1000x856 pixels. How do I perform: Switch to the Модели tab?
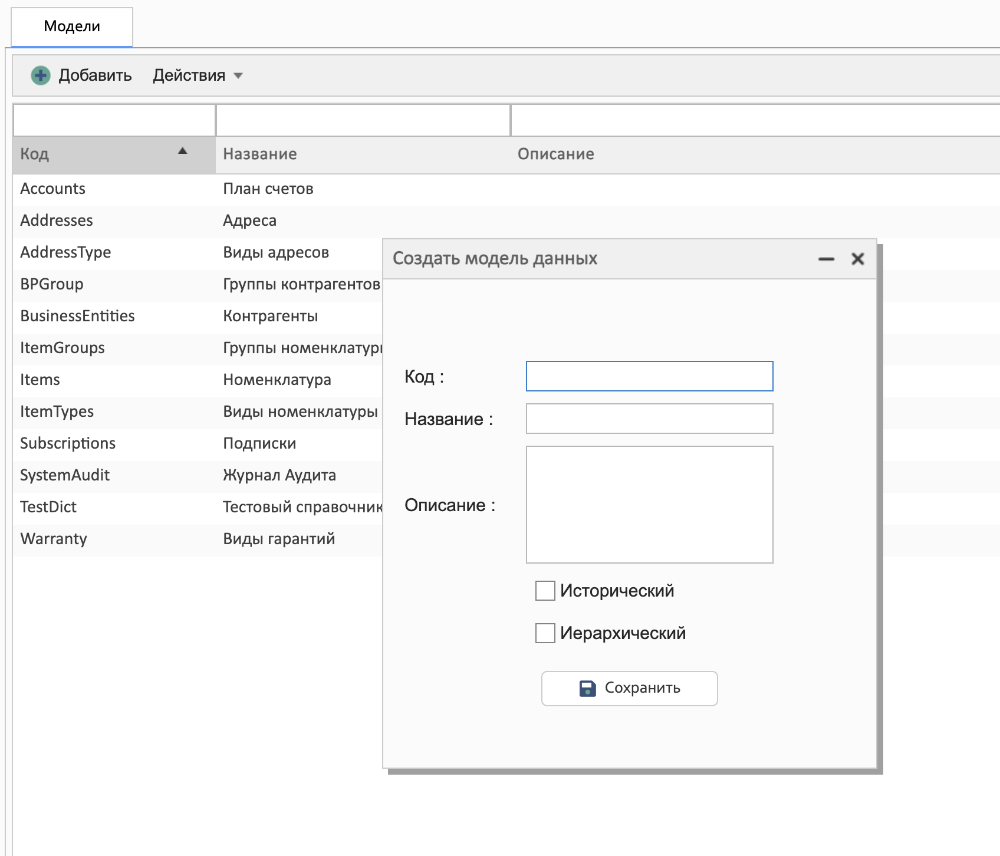pos(72,26)
